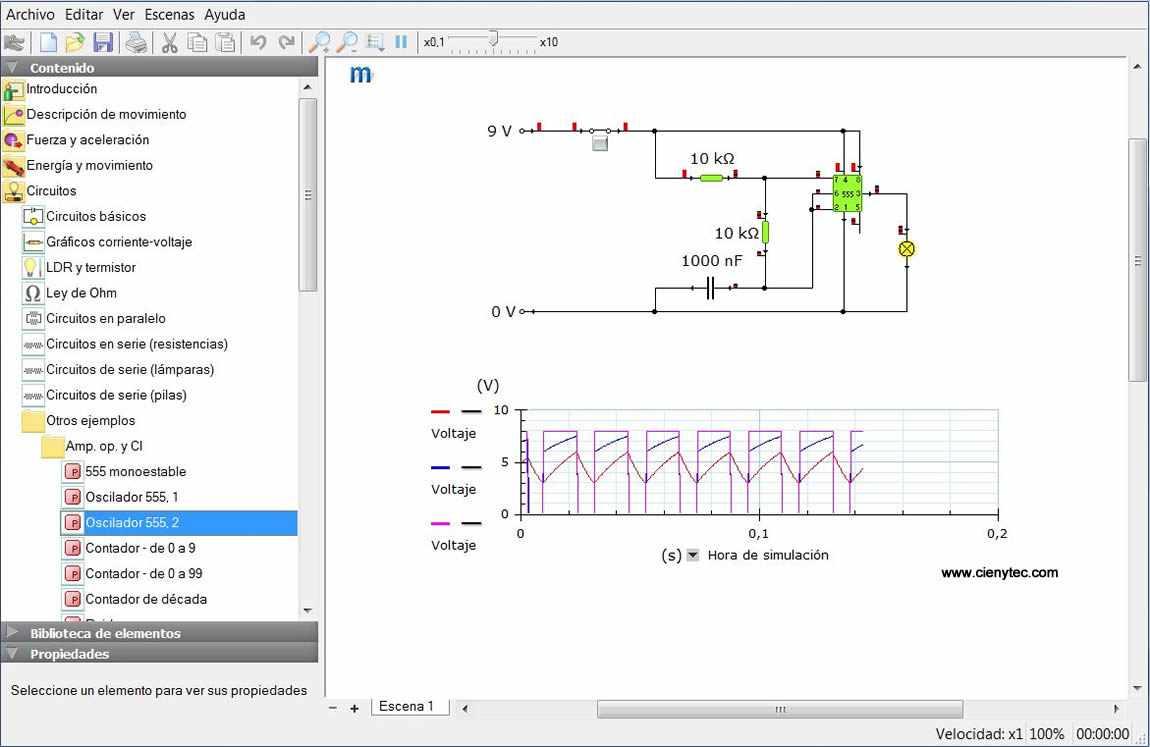Select Ley de Ohm in the content tree

click(x=81, y=293)
